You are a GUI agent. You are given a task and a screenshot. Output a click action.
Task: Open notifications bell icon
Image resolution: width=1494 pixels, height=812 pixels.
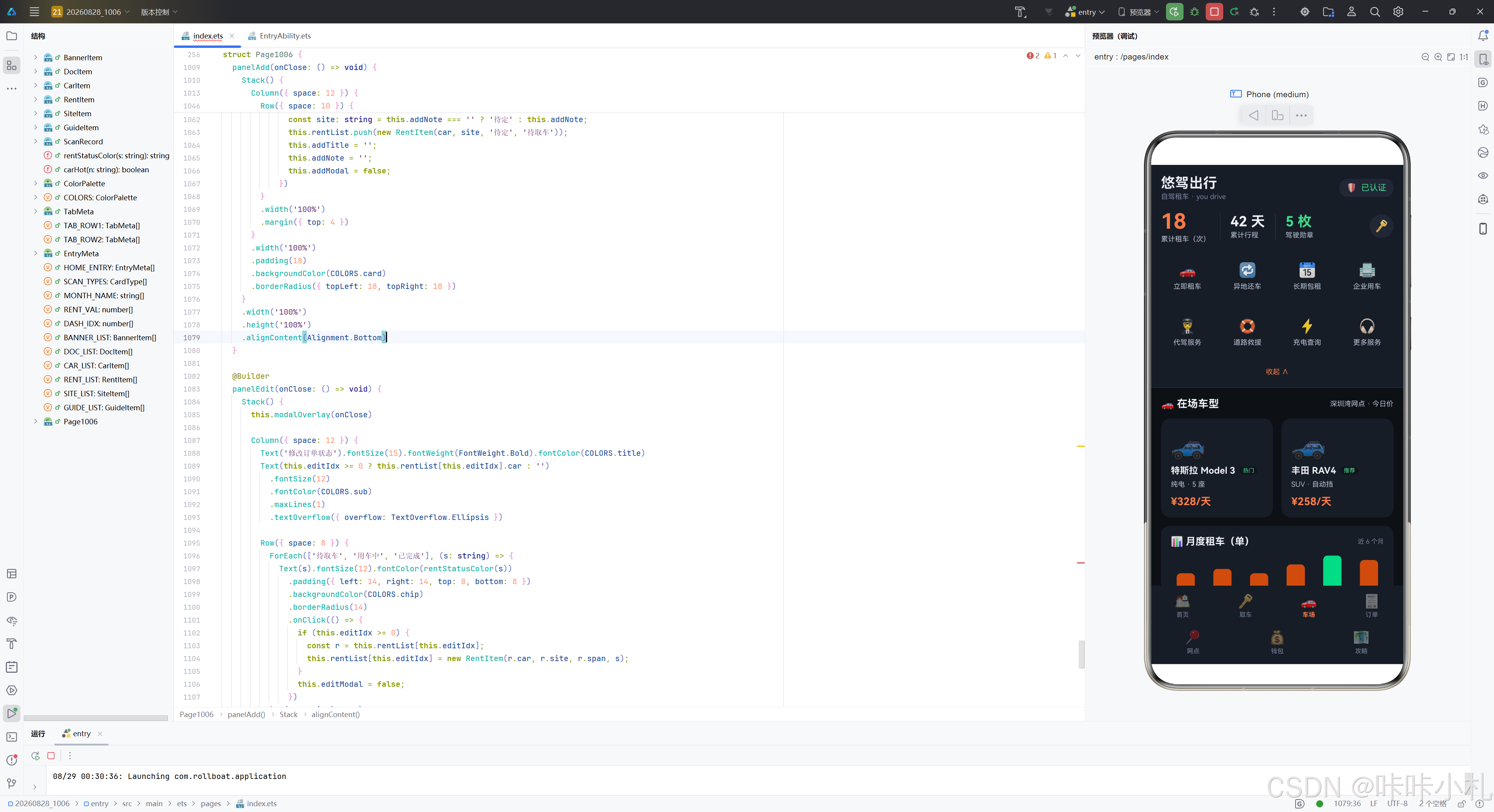coord(1482,36)
